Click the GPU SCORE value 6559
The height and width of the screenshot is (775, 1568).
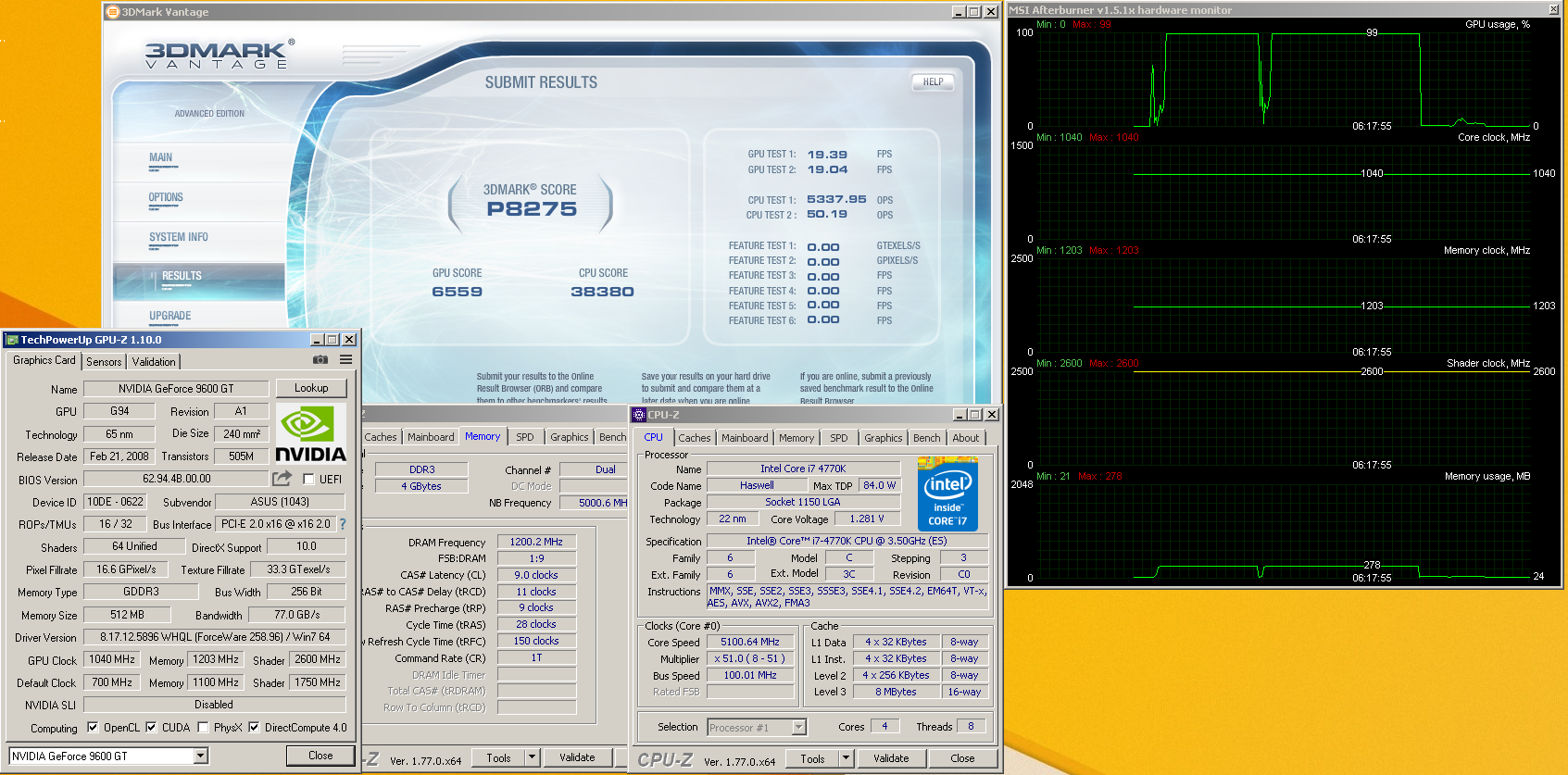point(458,292)
